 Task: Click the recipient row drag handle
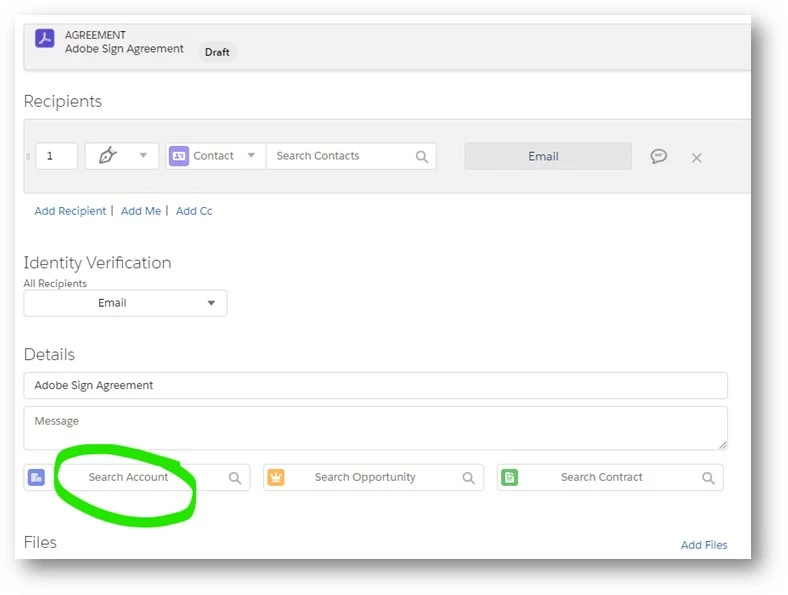[x=28, y=156]
